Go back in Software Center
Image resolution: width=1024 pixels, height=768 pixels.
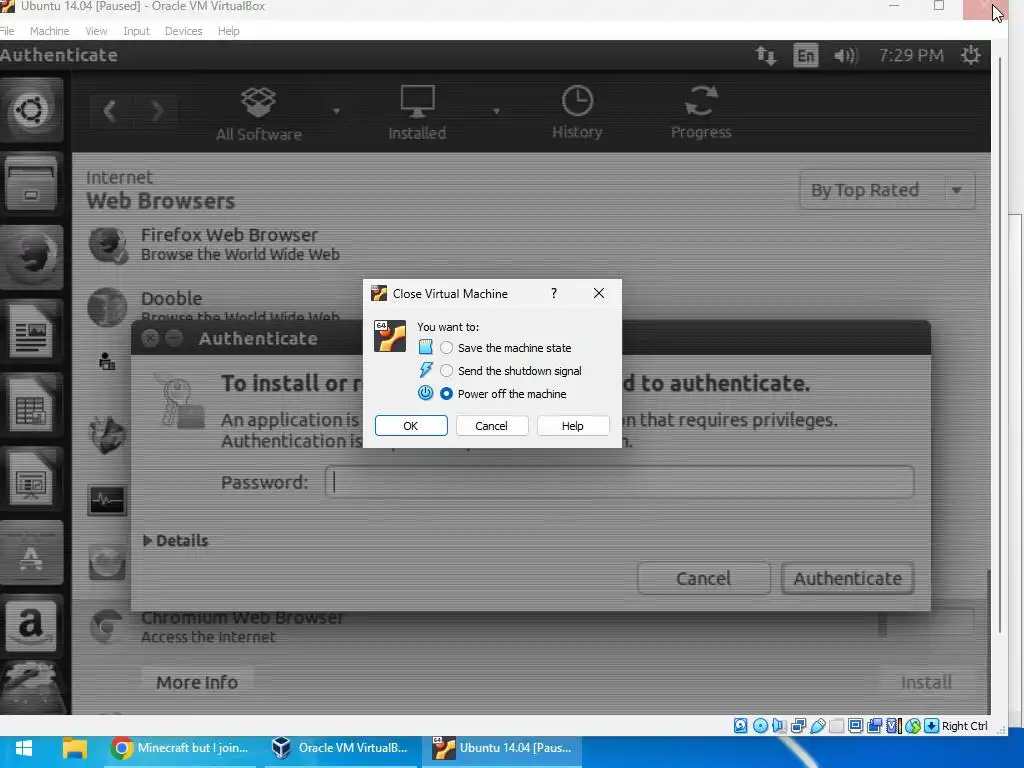pos(110,111)
